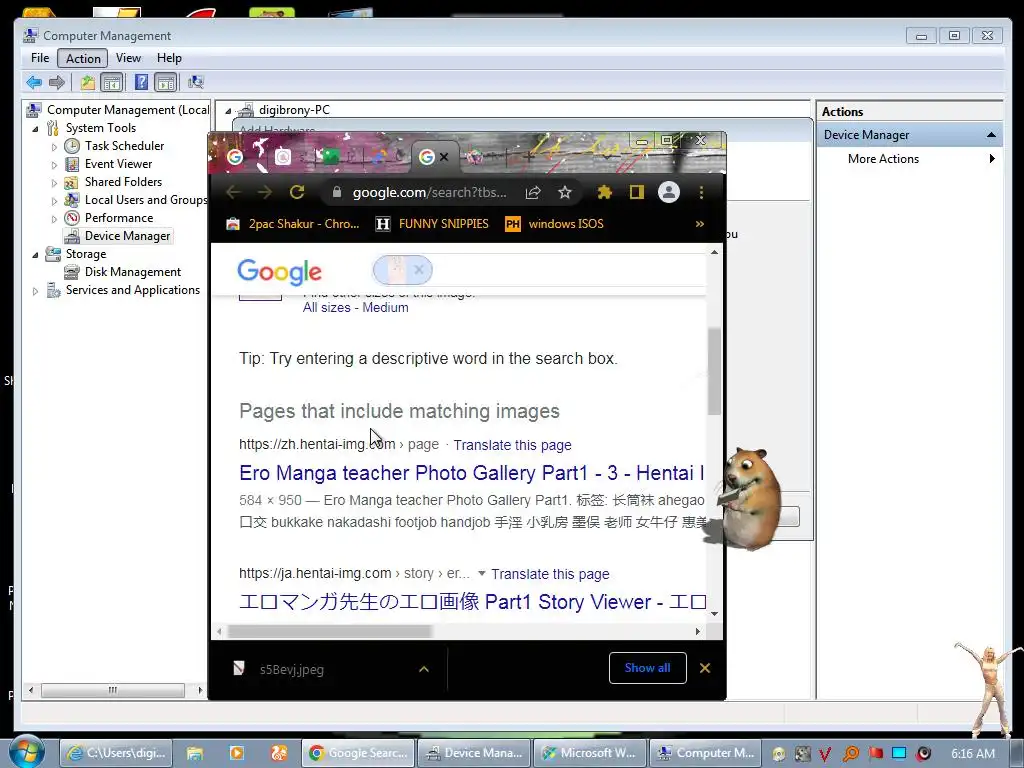This screenshot has height=768, width=1024.
Task: Click Chrome's Forward arrow button
Action: [x=264, y=192]
